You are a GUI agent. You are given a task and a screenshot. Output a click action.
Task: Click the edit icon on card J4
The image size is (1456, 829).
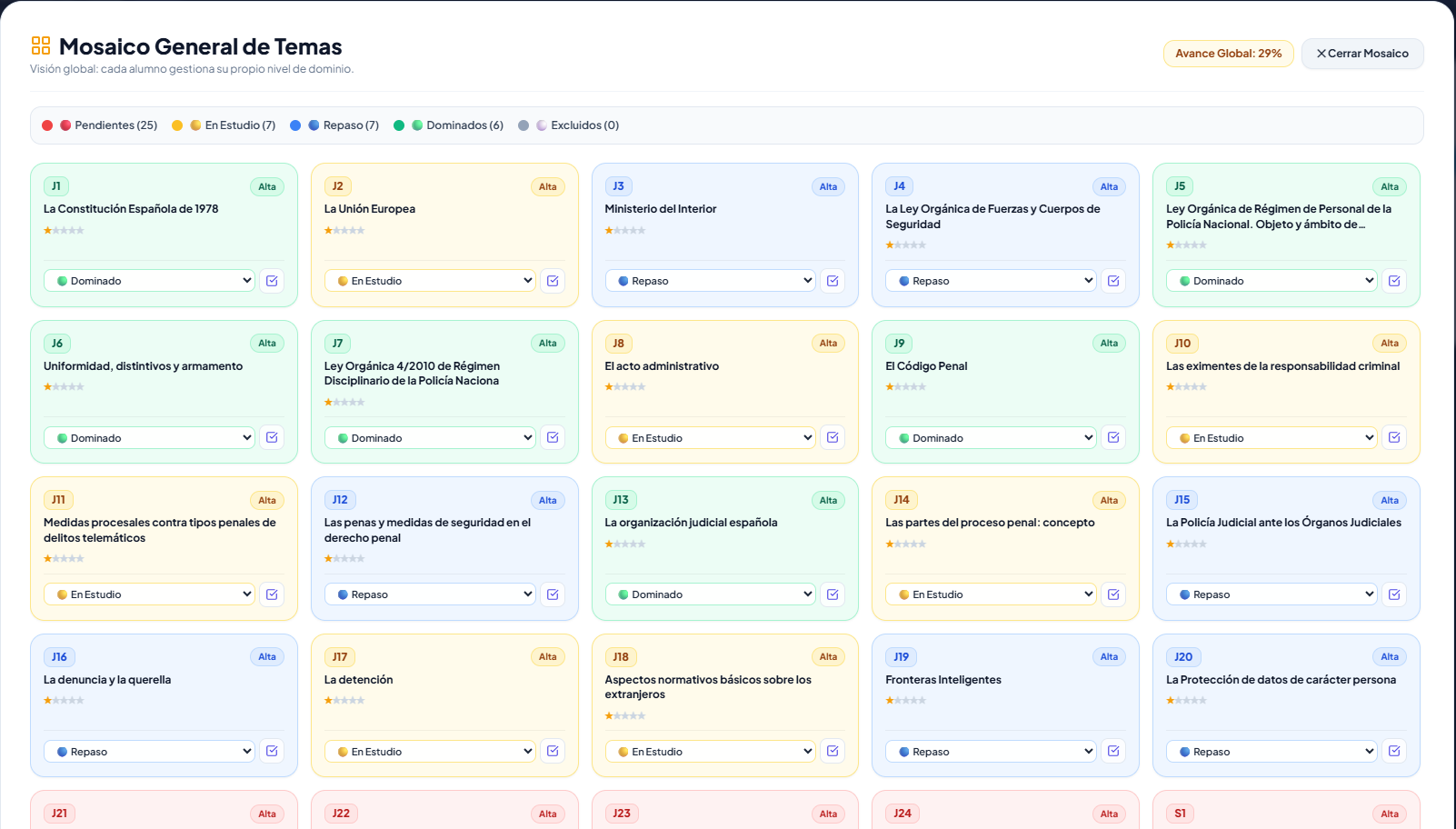point(1113,281)
